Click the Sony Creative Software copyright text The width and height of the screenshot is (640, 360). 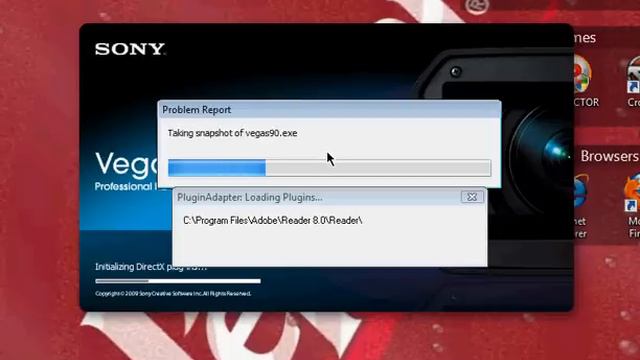pos(173,293)
